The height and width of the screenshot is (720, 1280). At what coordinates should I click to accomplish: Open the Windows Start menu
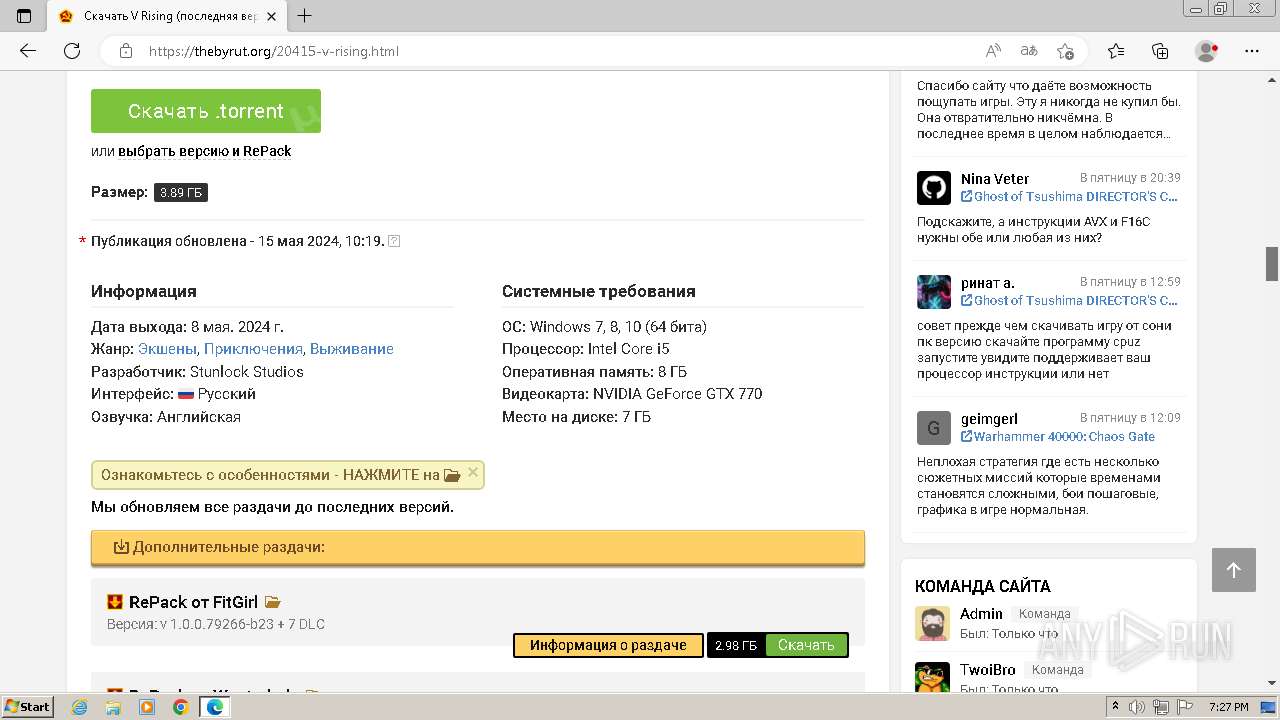point(28,706)
